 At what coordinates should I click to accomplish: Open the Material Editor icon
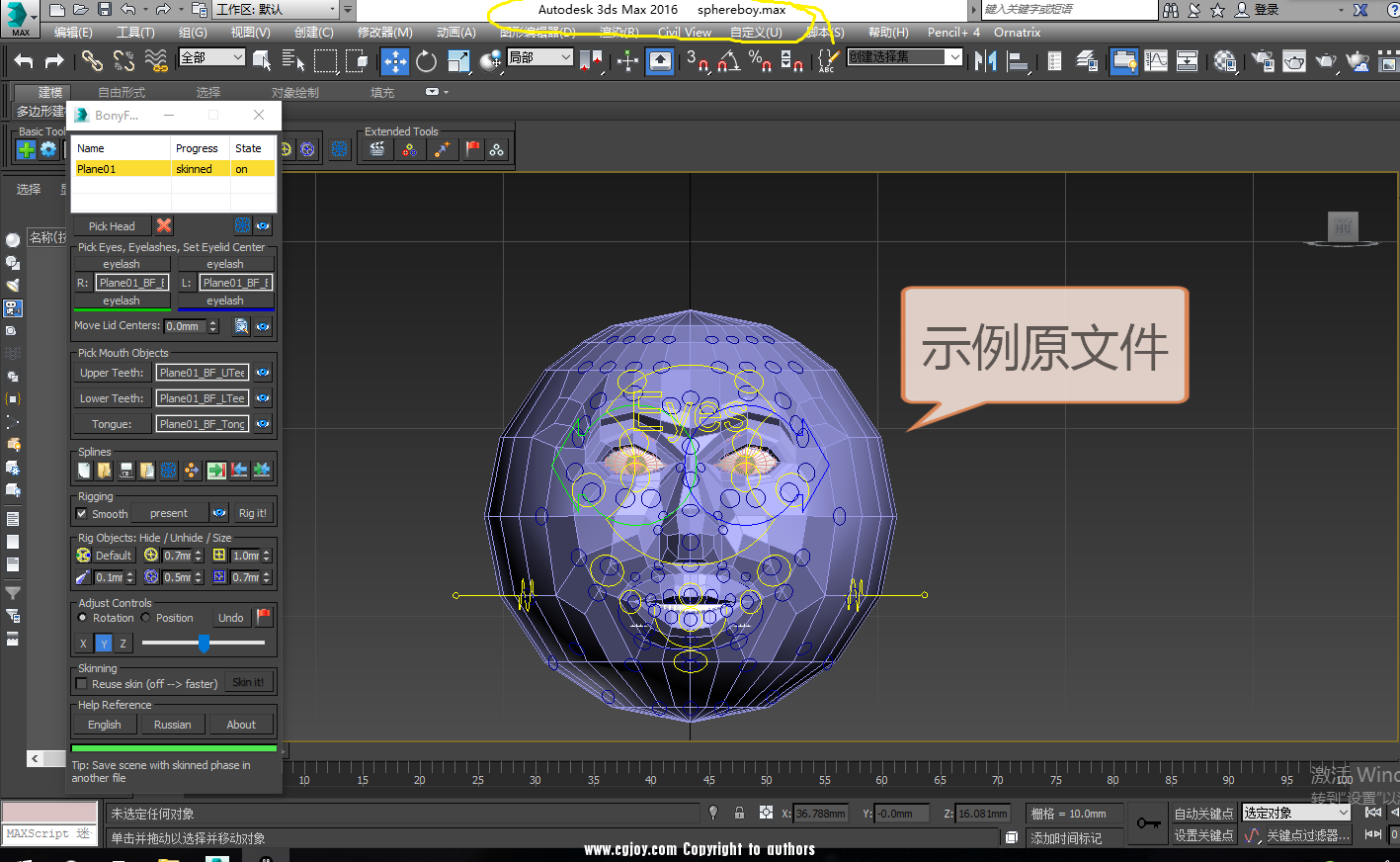(1226, 61)
